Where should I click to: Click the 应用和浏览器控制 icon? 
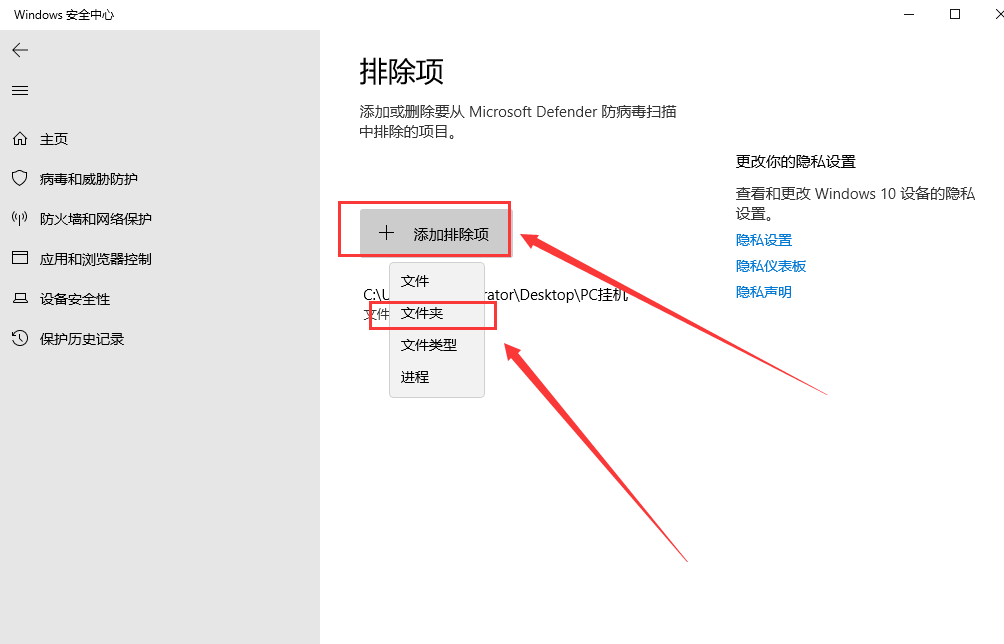20,258
